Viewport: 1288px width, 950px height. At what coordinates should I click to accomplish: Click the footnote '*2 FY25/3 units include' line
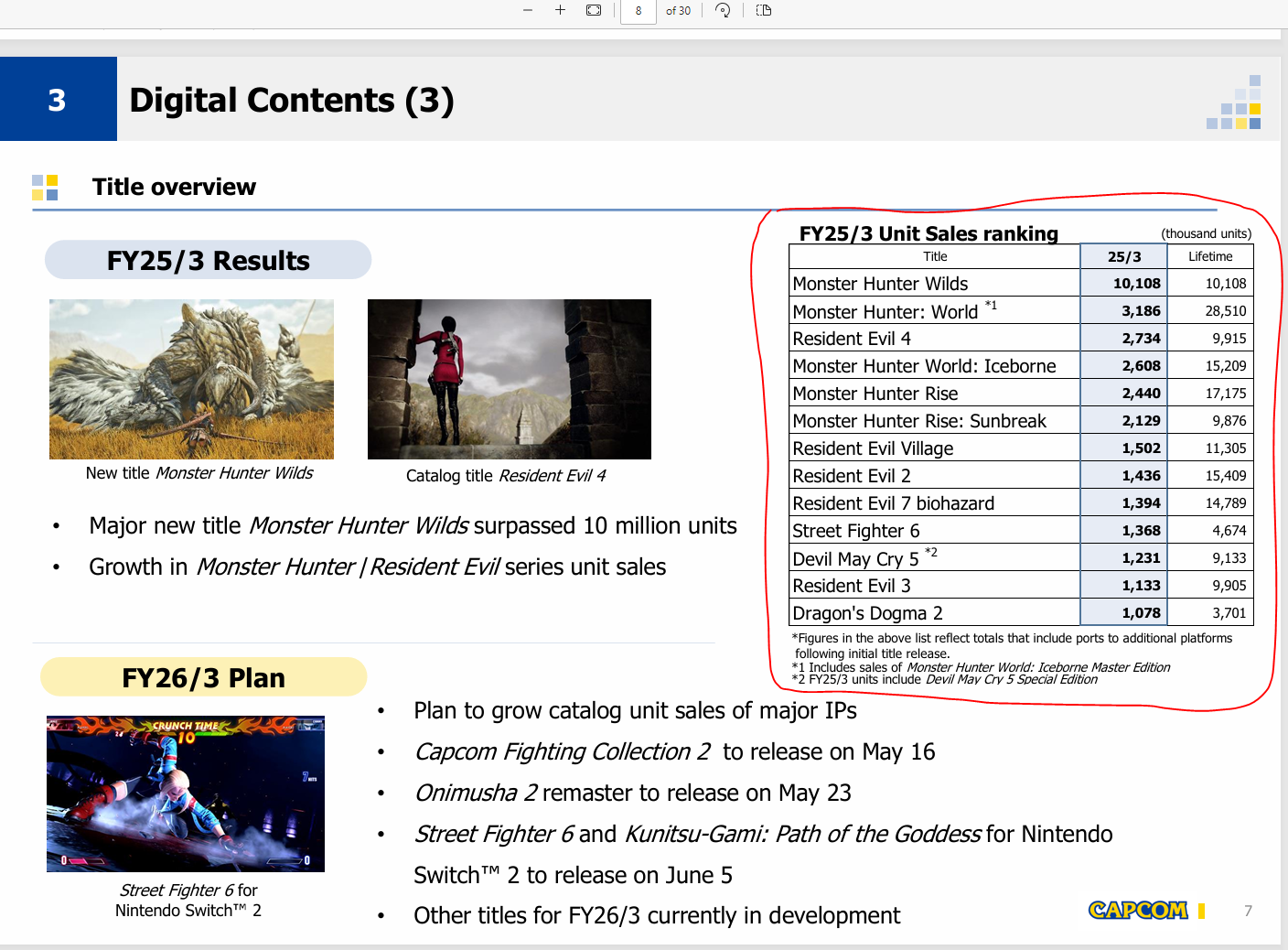944,679
